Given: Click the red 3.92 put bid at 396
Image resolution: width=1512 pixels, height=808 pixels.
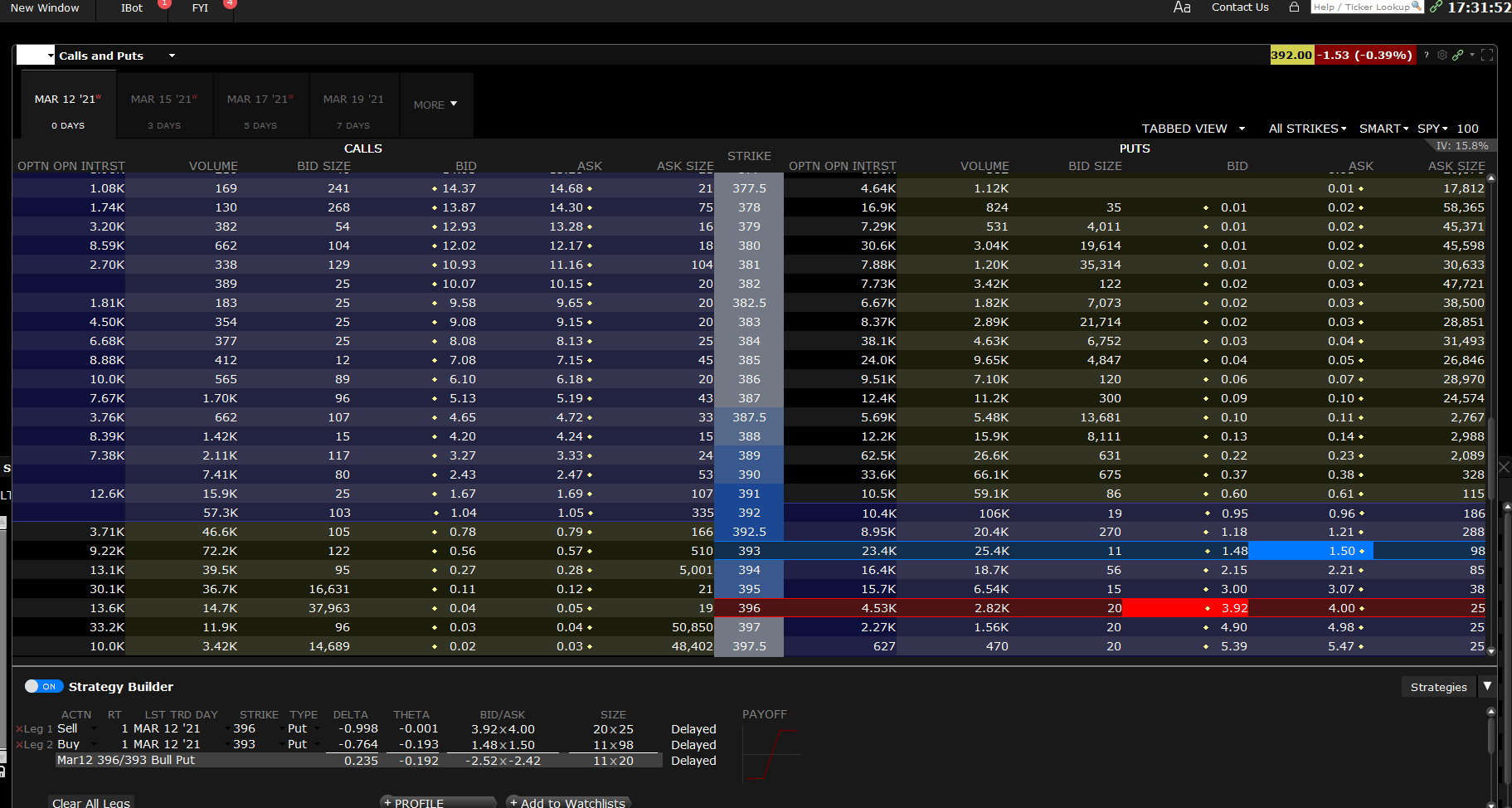Looking at the screenshot, I should coord(1185,608).
